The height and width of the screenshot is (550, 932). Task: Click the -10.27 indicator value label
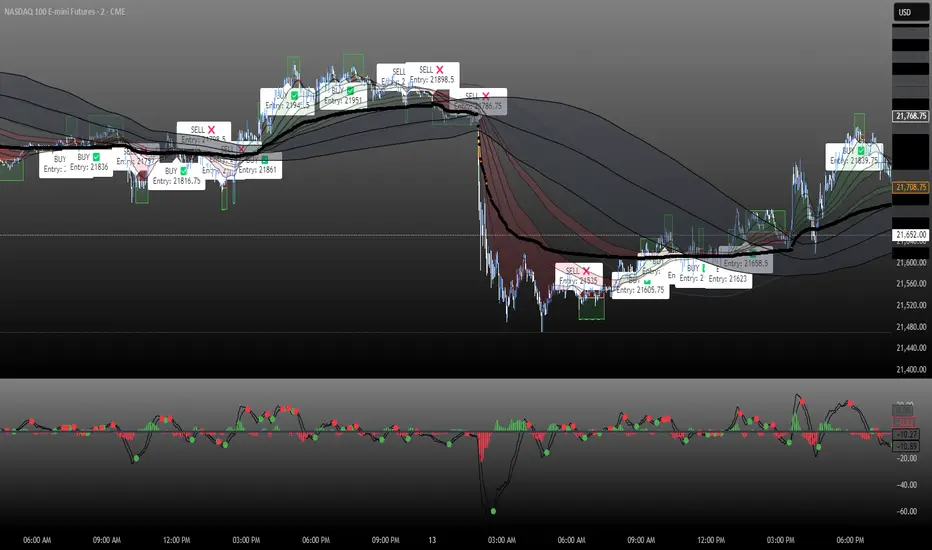(x=906, y=435)
